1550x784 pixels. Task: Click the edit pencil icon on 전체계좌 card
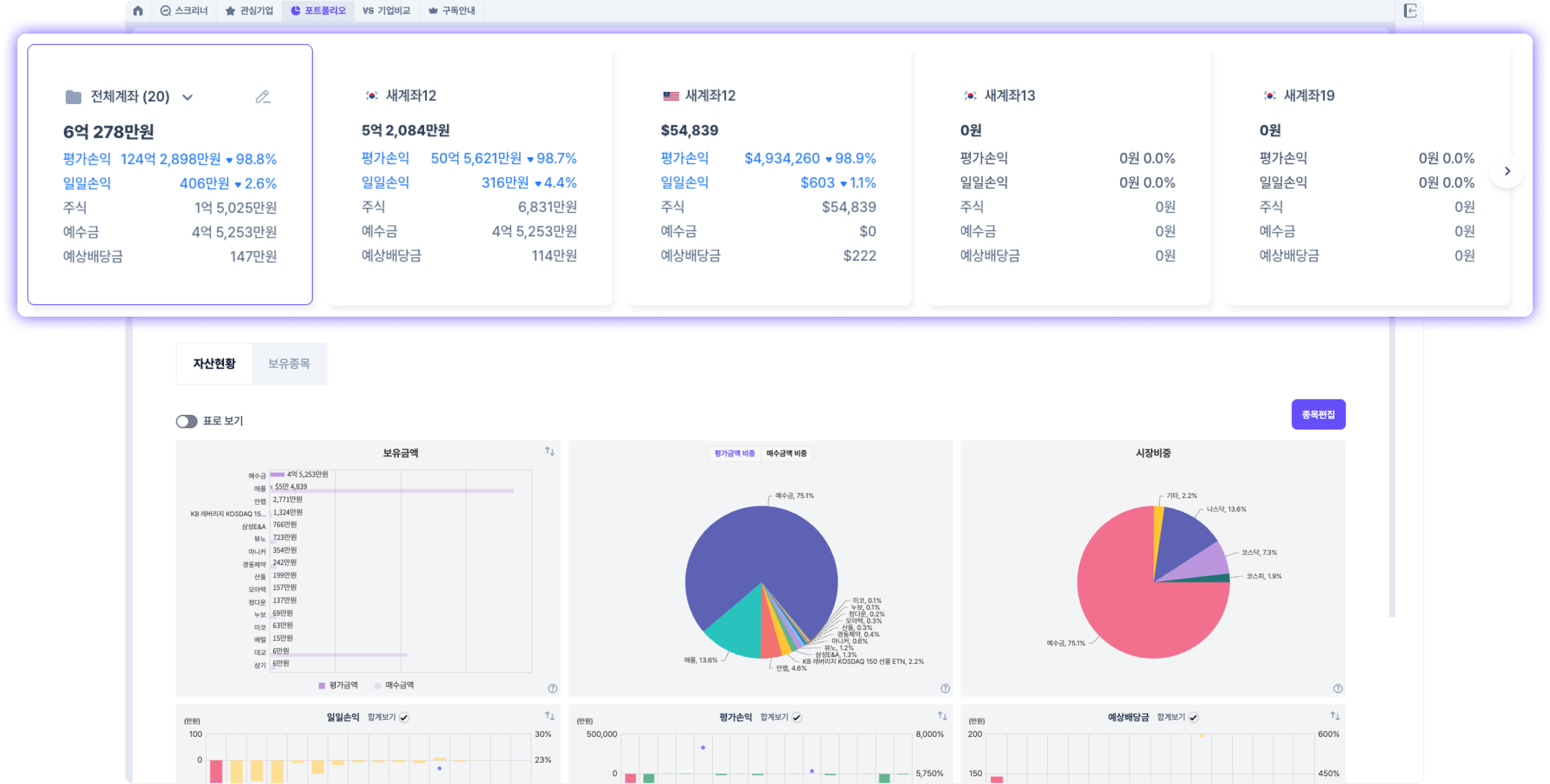[x=263, y=97]
